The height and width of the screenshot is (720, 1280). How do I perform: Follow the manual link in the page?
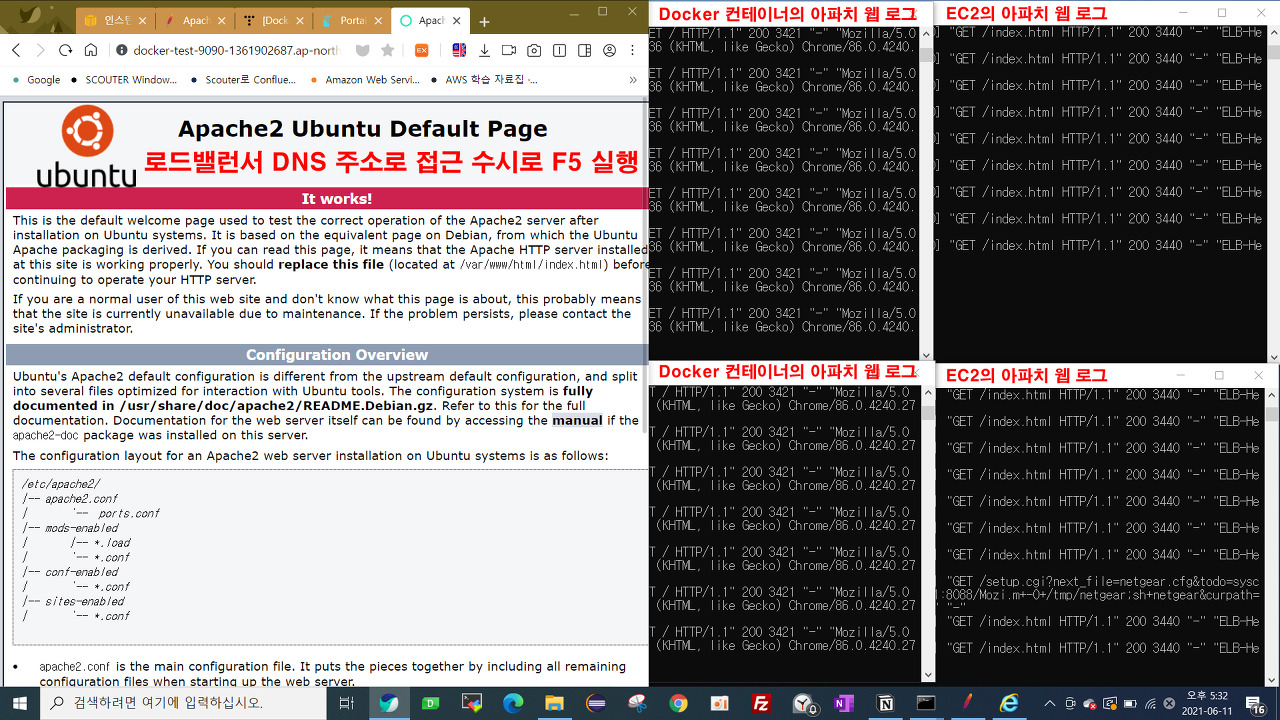click(577, 421)
